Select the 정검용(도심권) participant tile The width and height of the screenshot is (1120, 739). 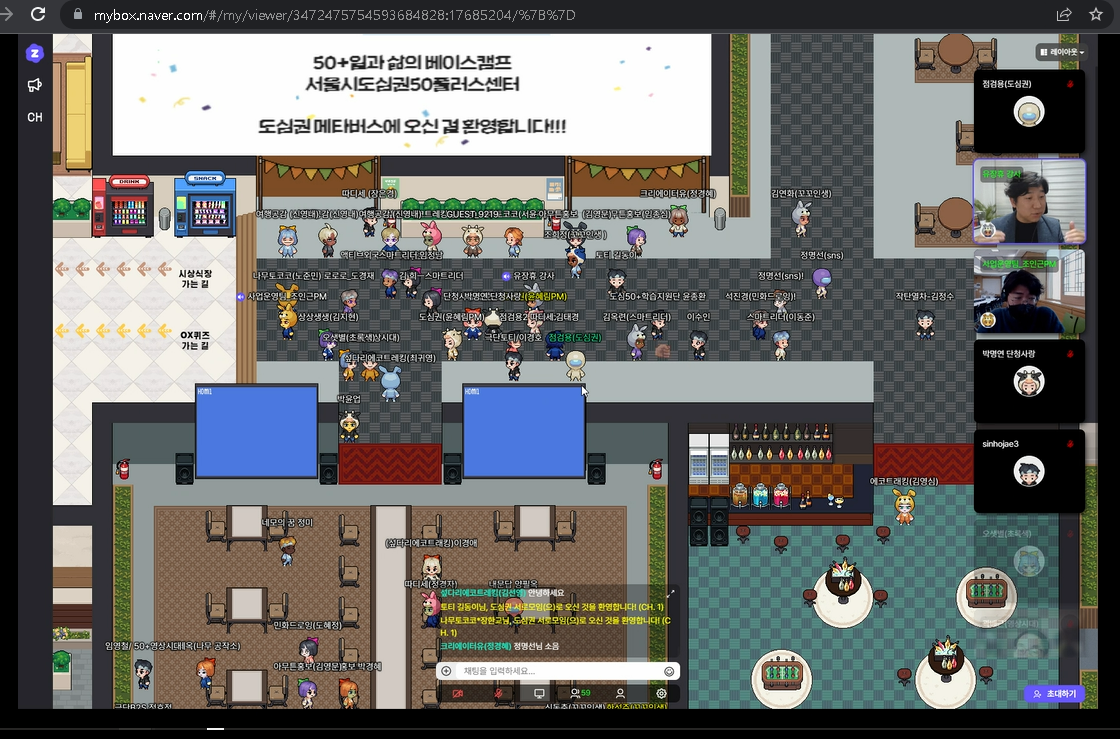point(1029,111)
